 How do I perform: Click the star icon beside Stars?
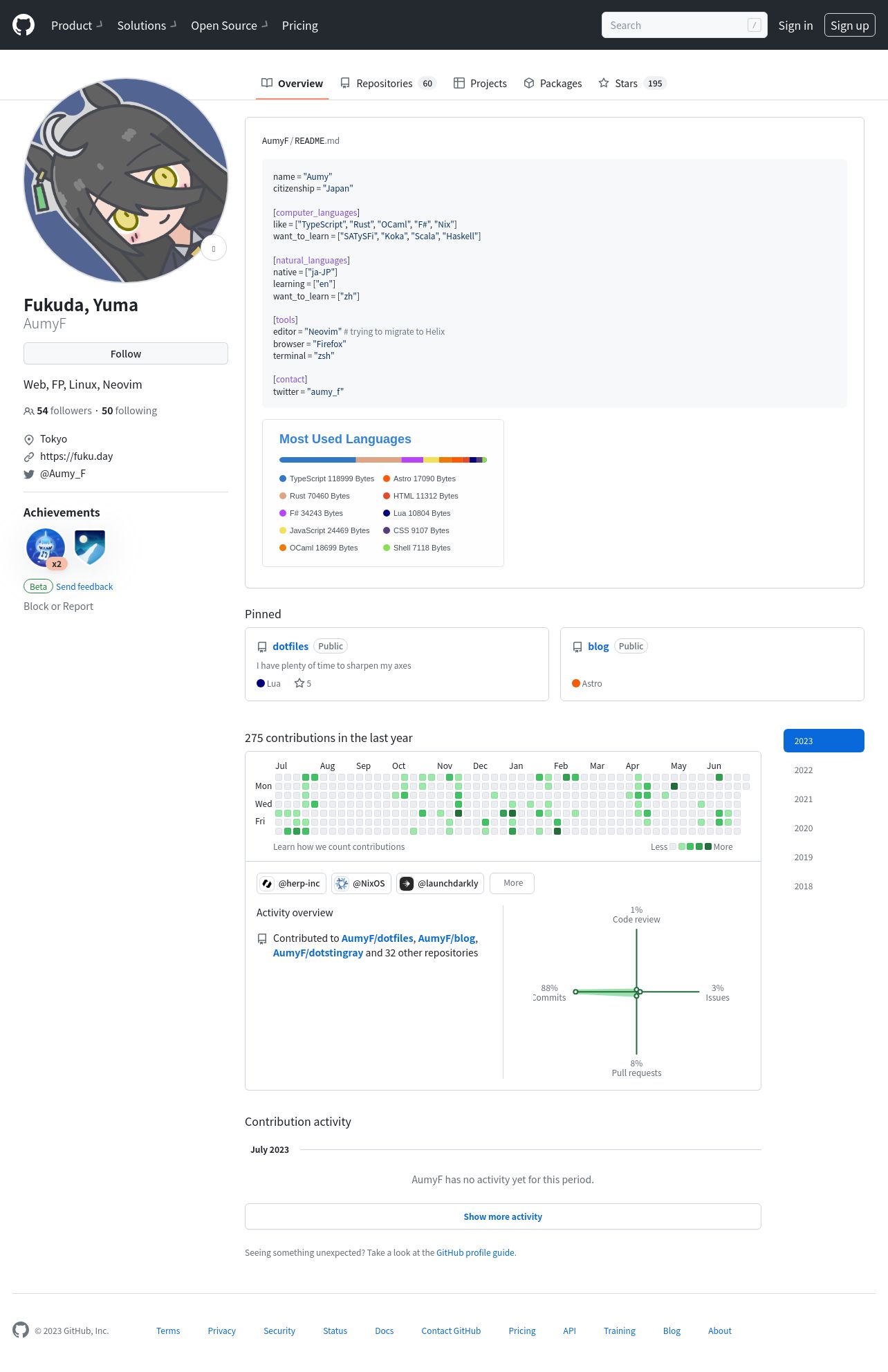point(604,83)
